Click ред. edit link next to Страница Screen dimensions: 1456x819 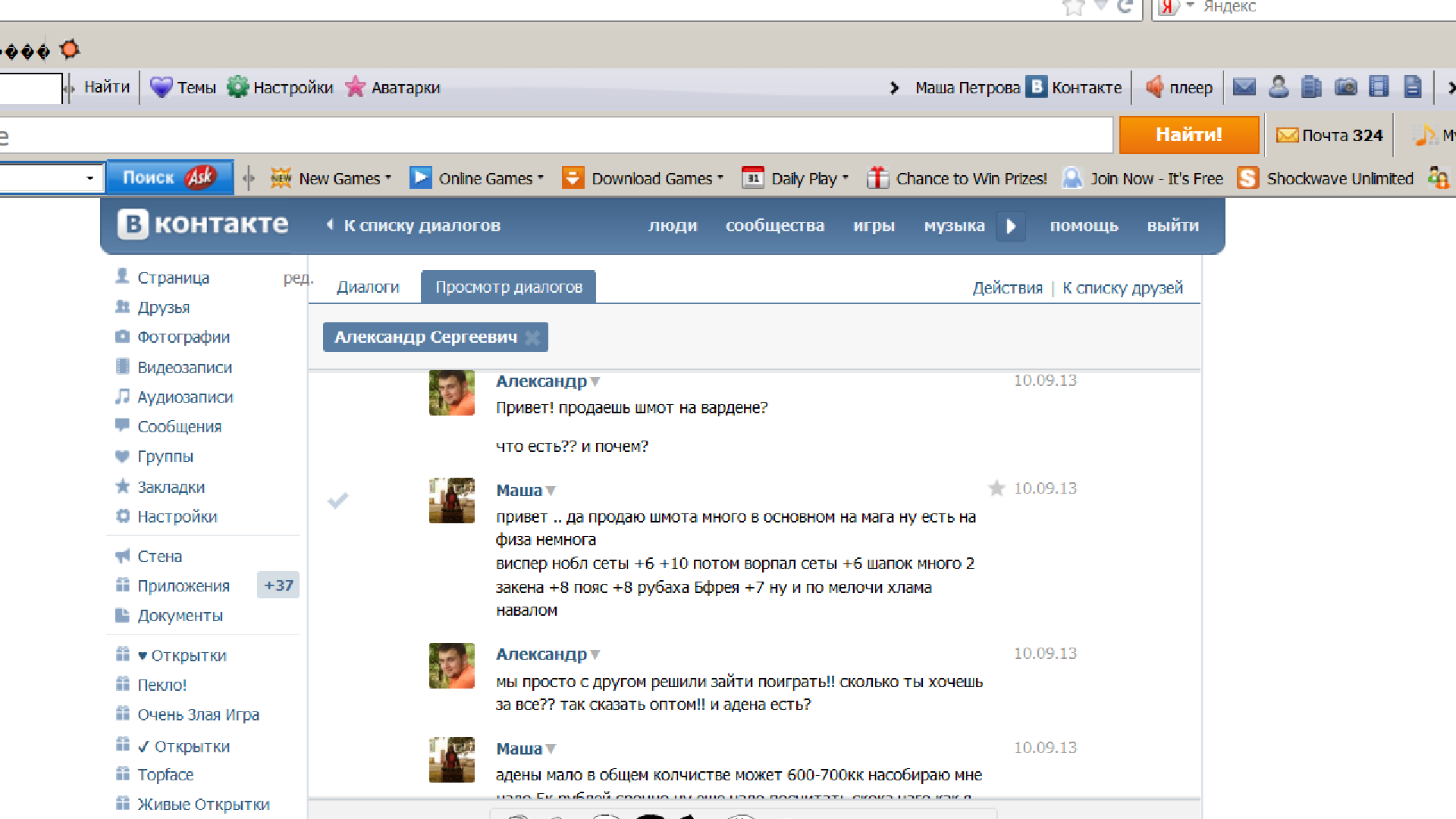(x=298, y=278)
